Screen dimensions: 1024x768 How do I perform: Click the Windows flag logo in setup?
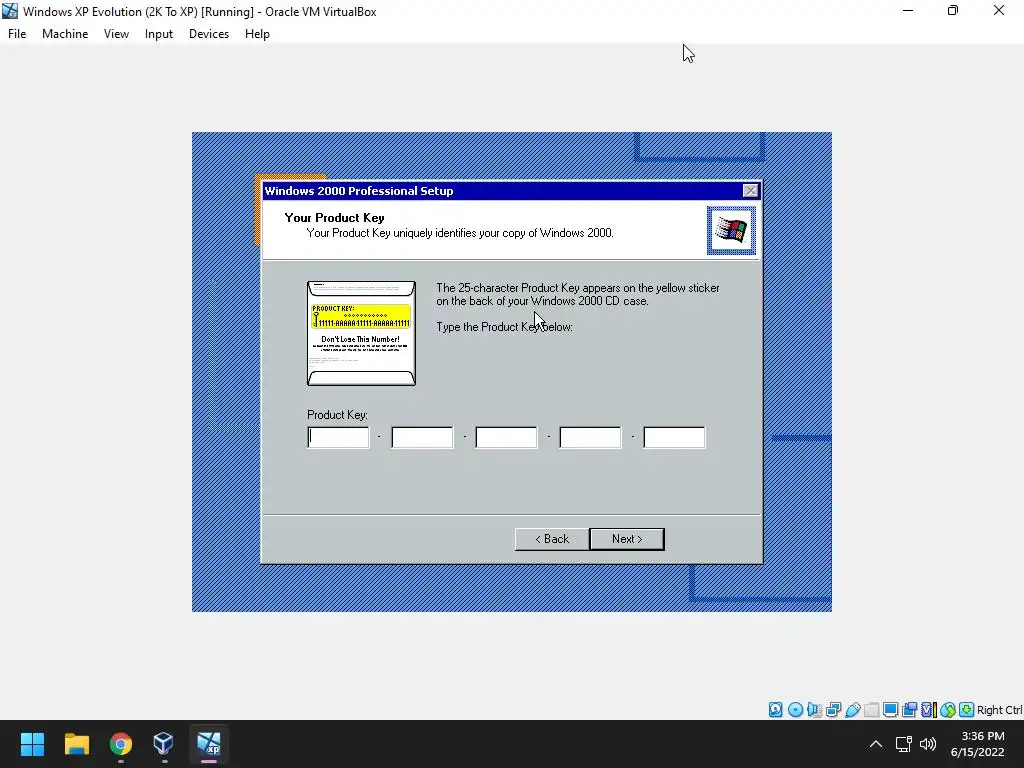point(731,231)
